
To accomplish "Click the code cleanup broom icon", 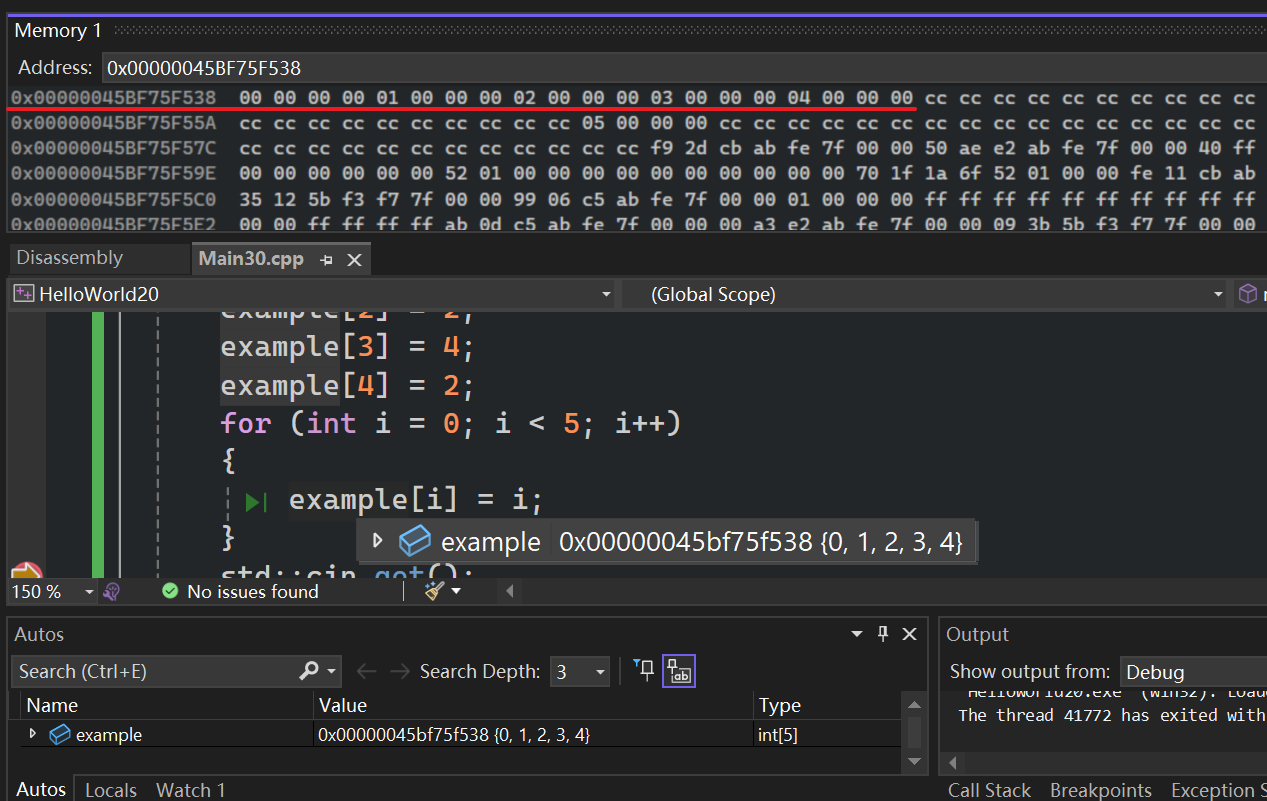I will 434,591.
